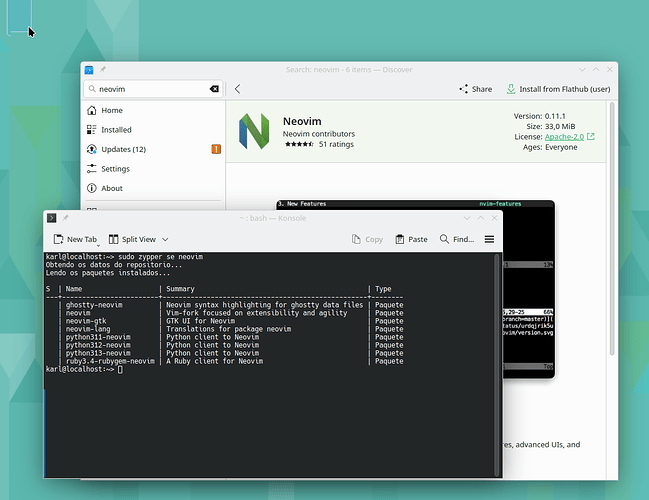Install Neovim from Flathub (user)
649x500 pixels.
pyautogui.click(x=558, y=89)
